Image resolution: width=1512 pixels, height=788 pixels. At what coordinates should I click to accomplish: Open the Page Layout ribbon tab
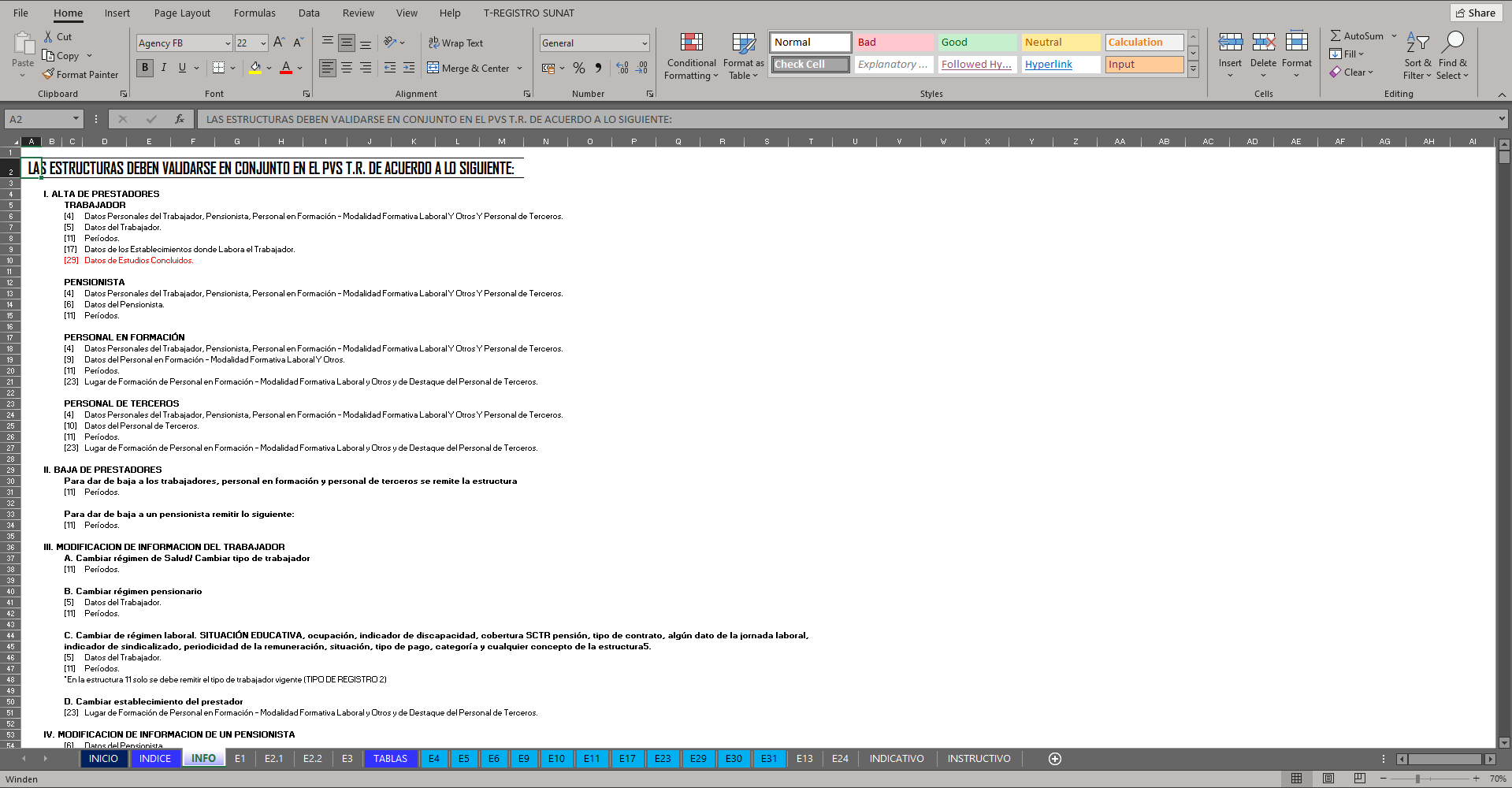point(182,13)
